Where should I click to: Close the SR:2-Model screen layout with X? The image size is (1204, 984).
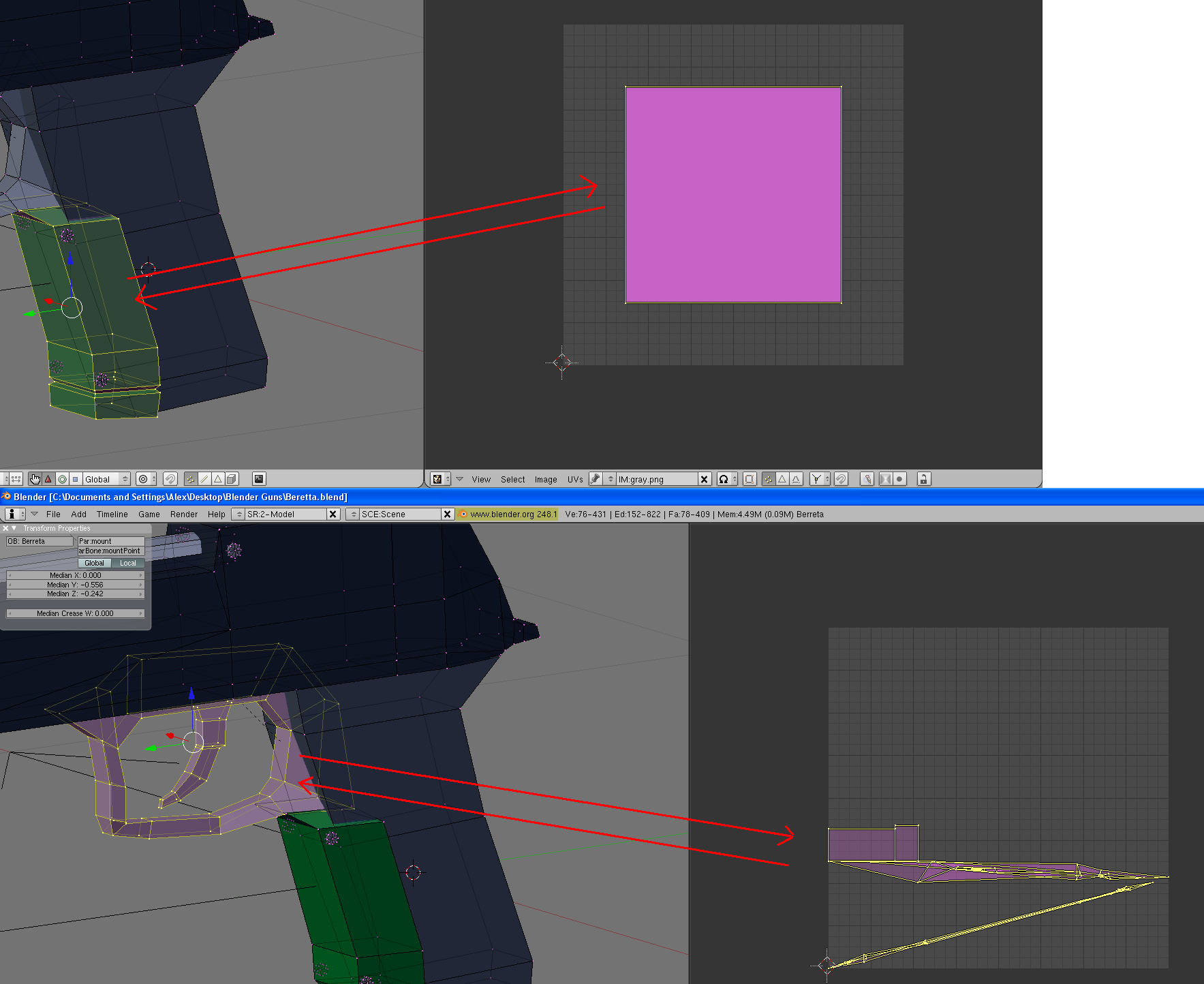click(x=333, y=514)
